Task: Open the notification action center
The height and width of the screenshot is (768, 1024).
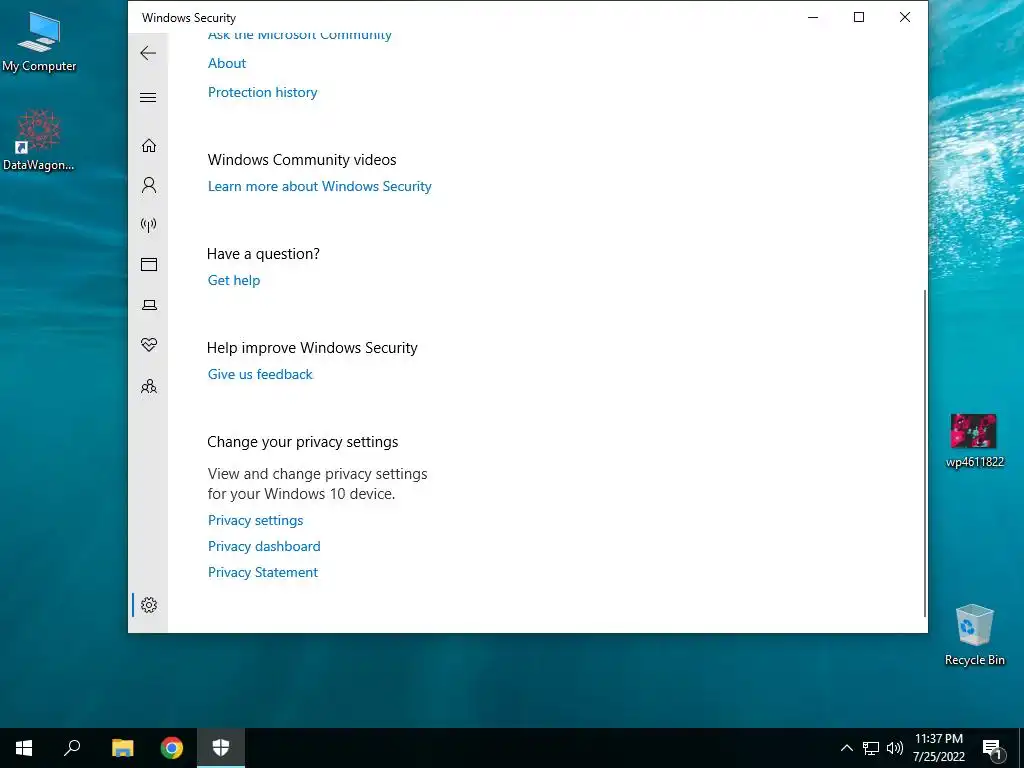Action: [x=992, y=748]
